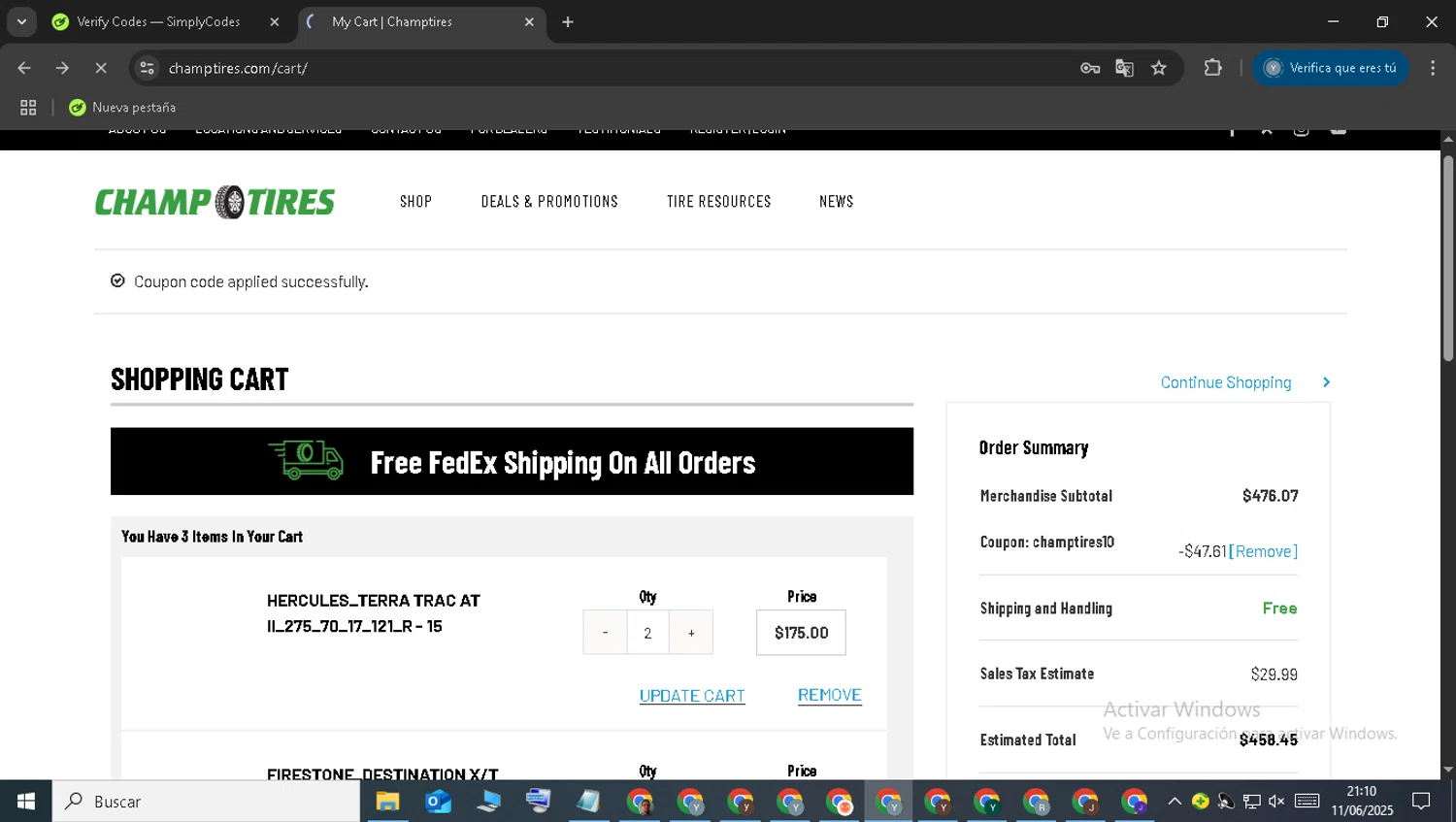Click the Buscar taskbar search box
The width and height of the screenshot is (1456, 822).
point(206,802)
